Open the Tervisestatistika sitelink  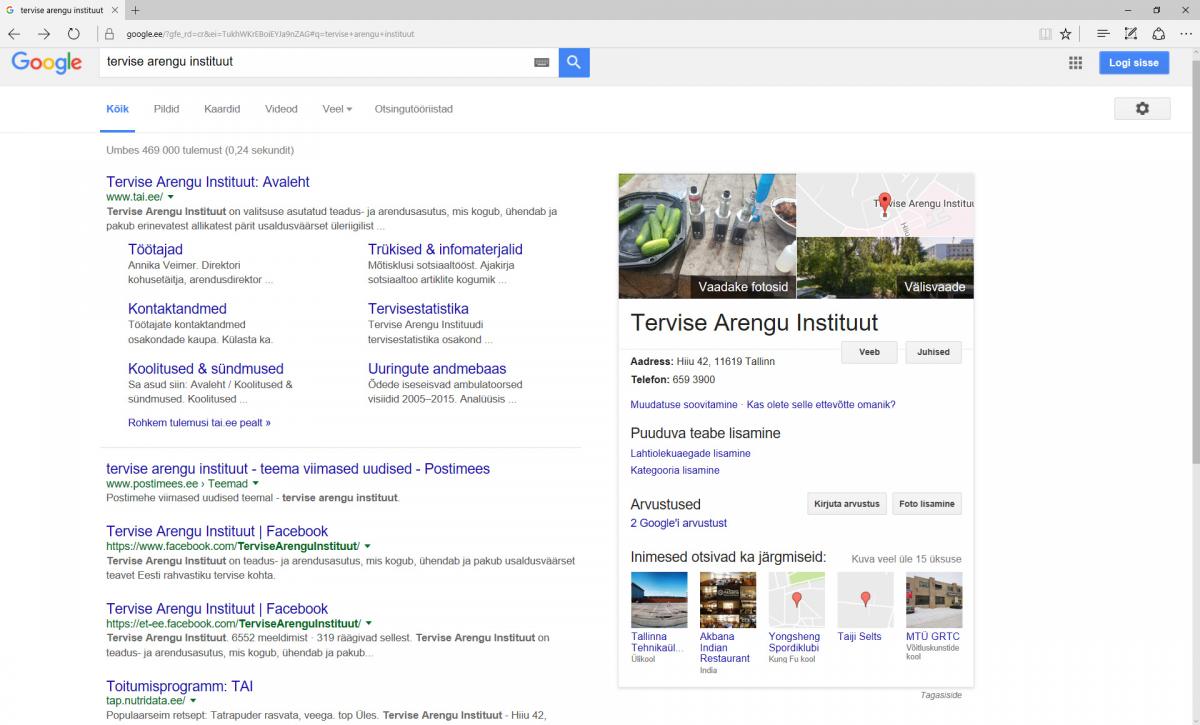418,309
